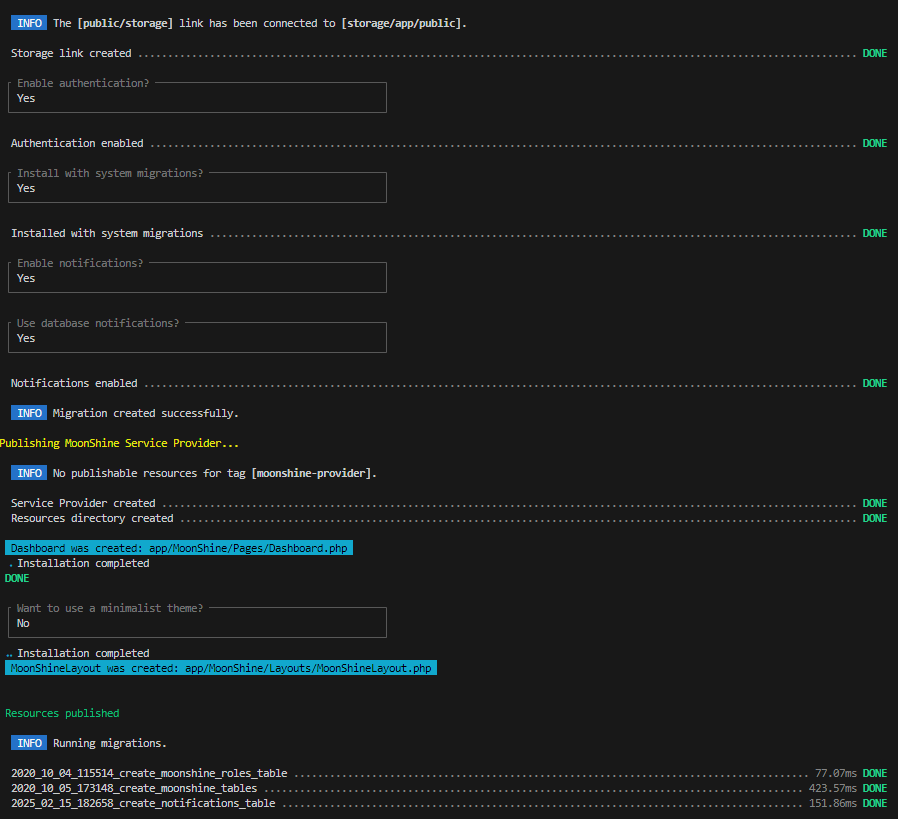
Task: Click the create_moonshine_roles_table migration name
Action: (149, 773)
